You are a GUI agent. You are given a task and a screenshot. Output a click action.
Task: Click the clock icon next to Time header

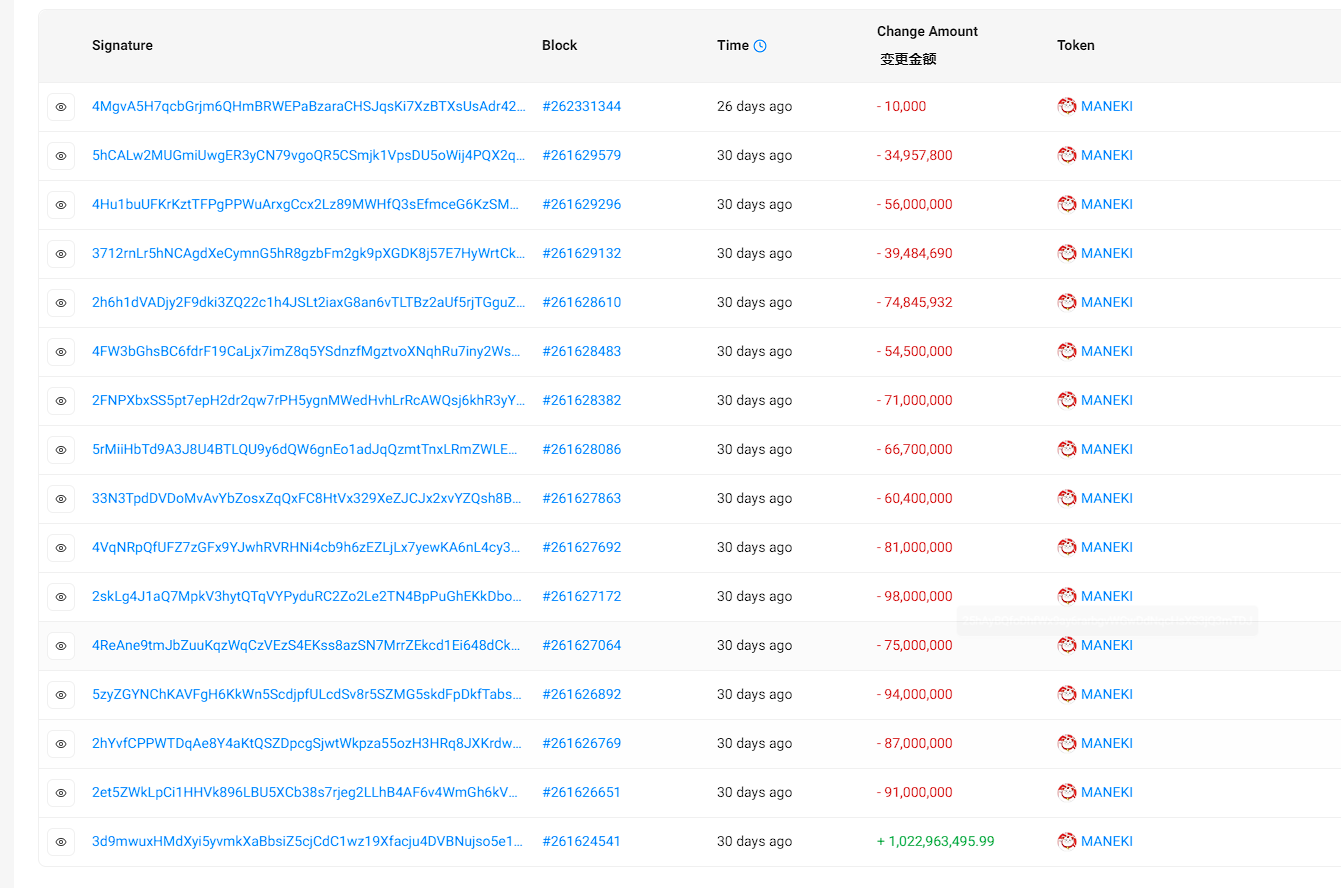tap(760, 46)
